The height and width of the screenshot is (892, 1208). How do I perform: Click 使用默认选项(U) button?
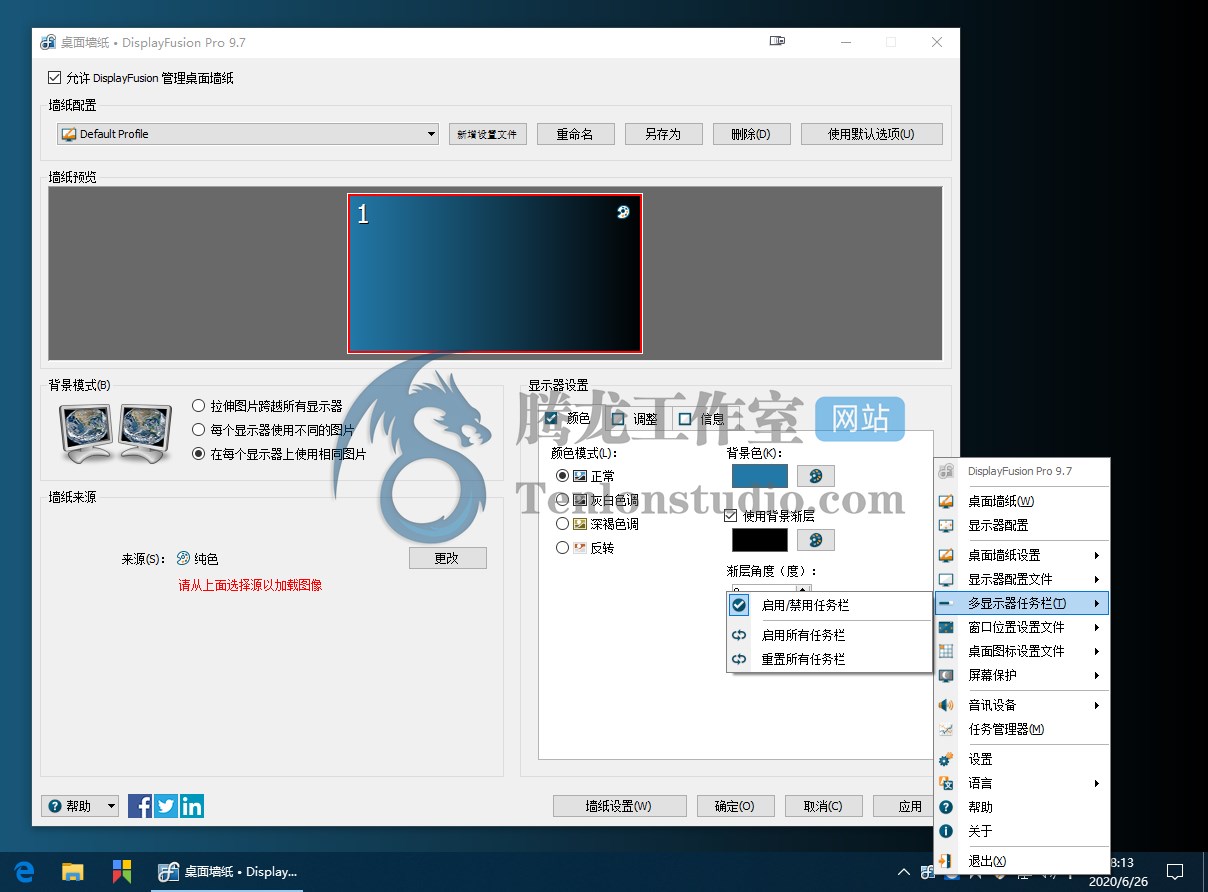pyautogui.click(x=871, y=134)
